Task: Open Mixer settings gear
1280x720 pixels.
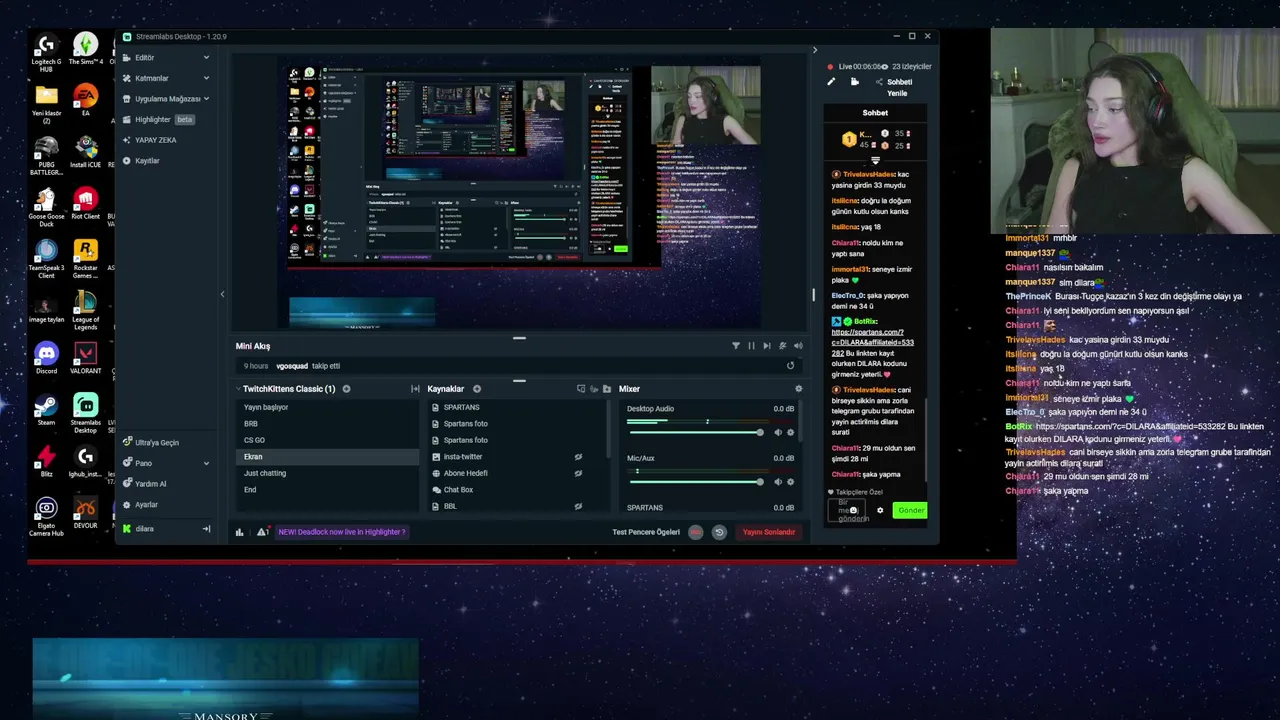Action: [x=798, y=389]
